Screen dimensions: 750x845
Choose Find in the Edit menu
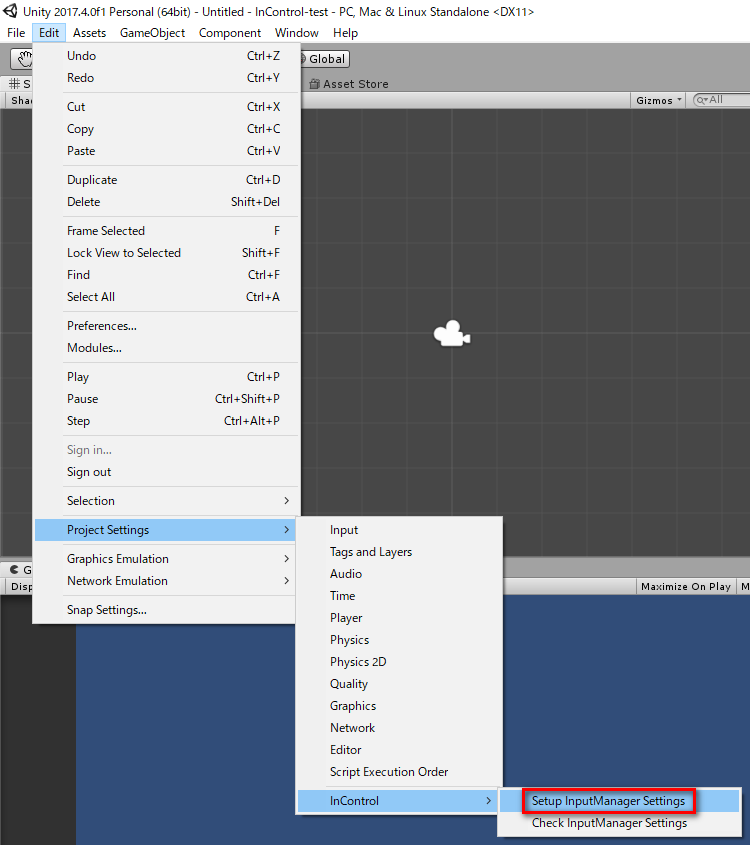165,275
